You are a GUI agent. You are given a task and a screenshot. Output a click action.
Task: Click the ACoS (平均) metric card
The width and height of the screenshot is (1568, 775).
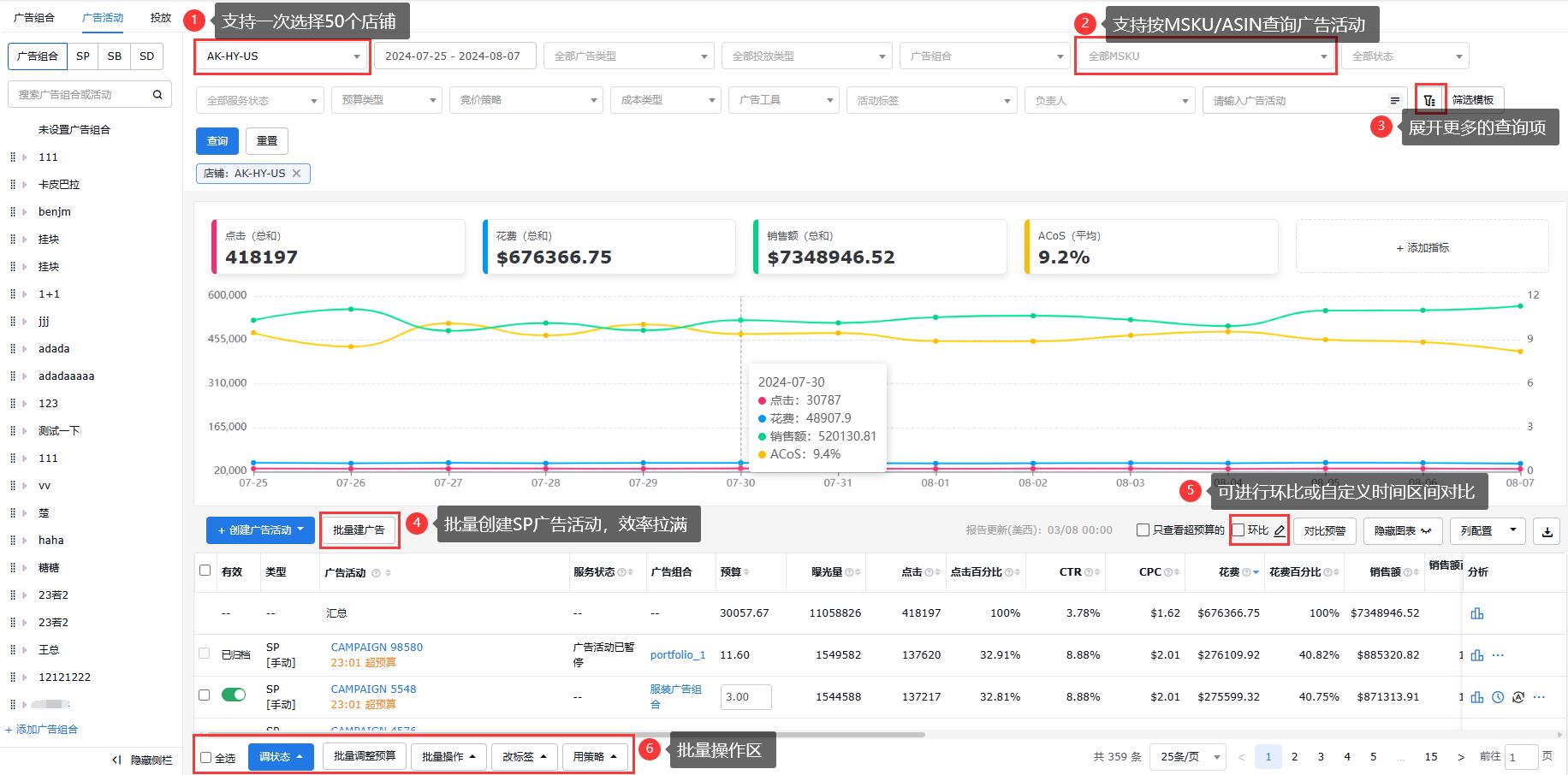tap(1151, 247)
